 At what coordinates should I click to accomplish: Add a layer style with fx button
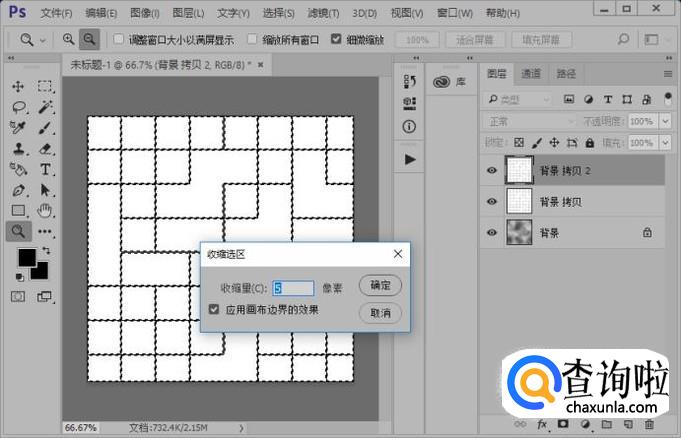(x=542, y=424)
